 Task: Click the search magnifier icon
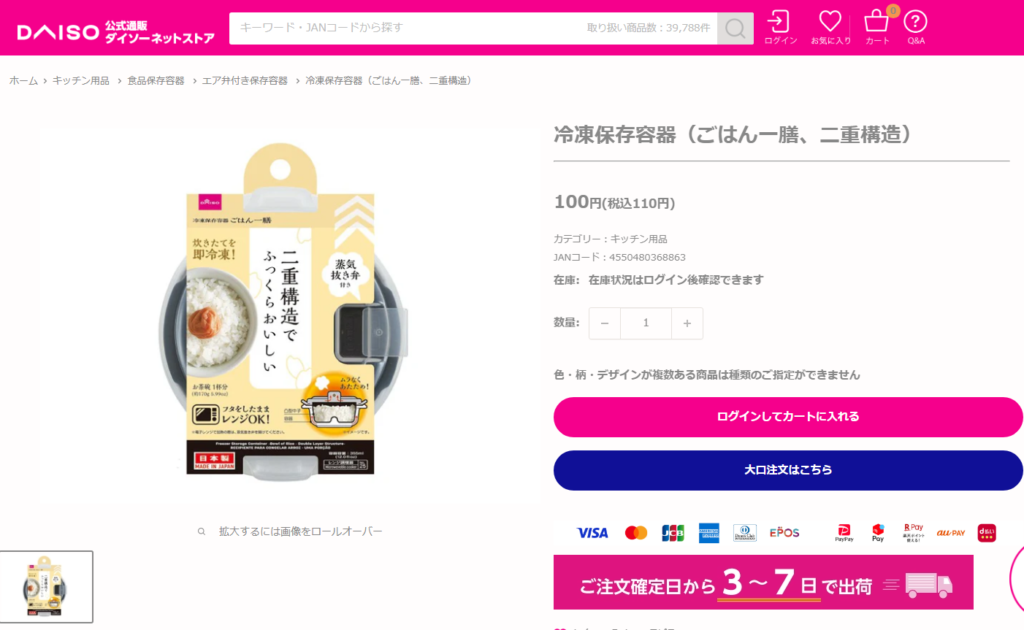point(735,28)
